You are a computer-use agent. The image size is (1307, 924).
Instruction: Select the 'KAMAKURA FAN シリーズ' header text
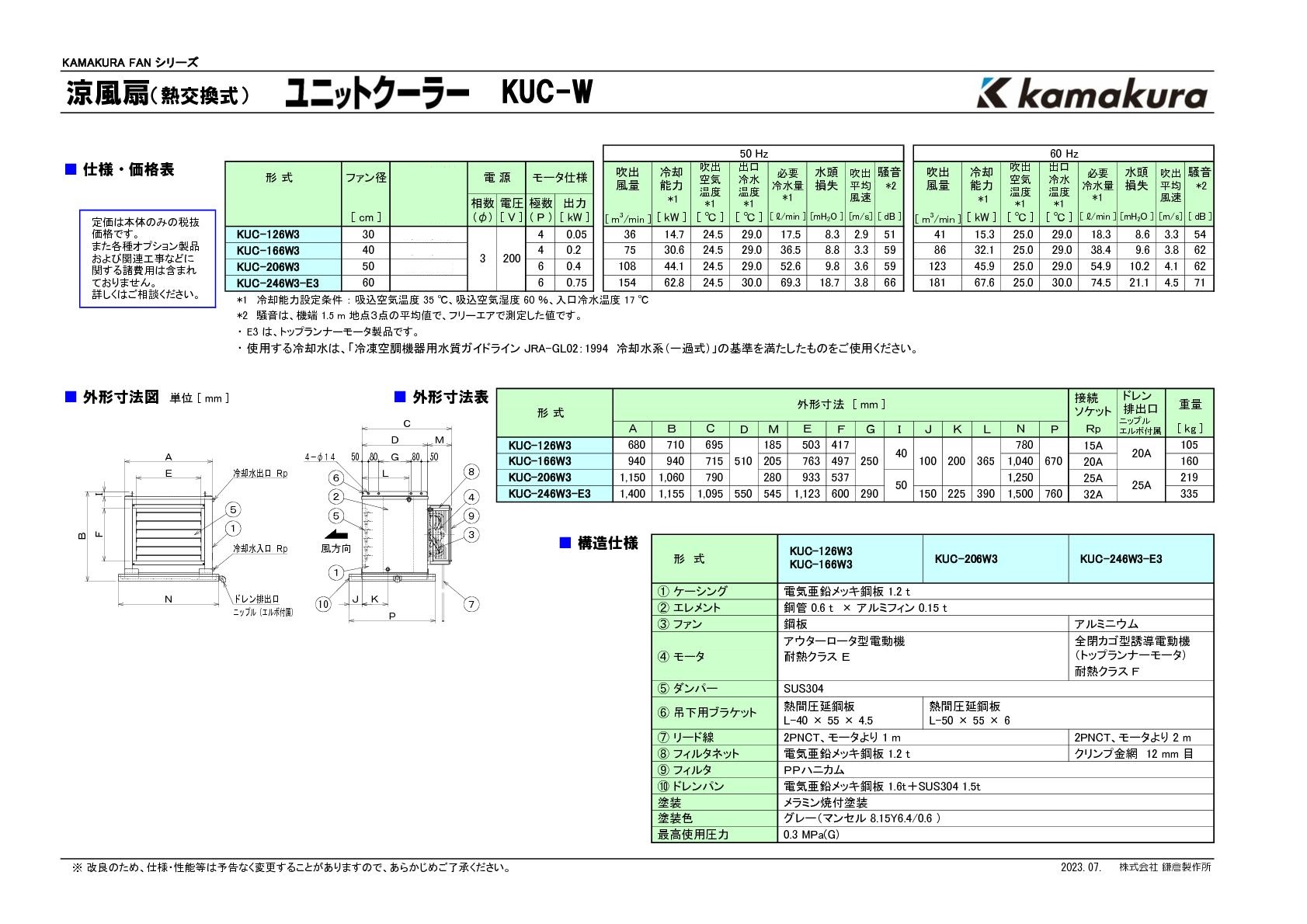click(130, 63)
